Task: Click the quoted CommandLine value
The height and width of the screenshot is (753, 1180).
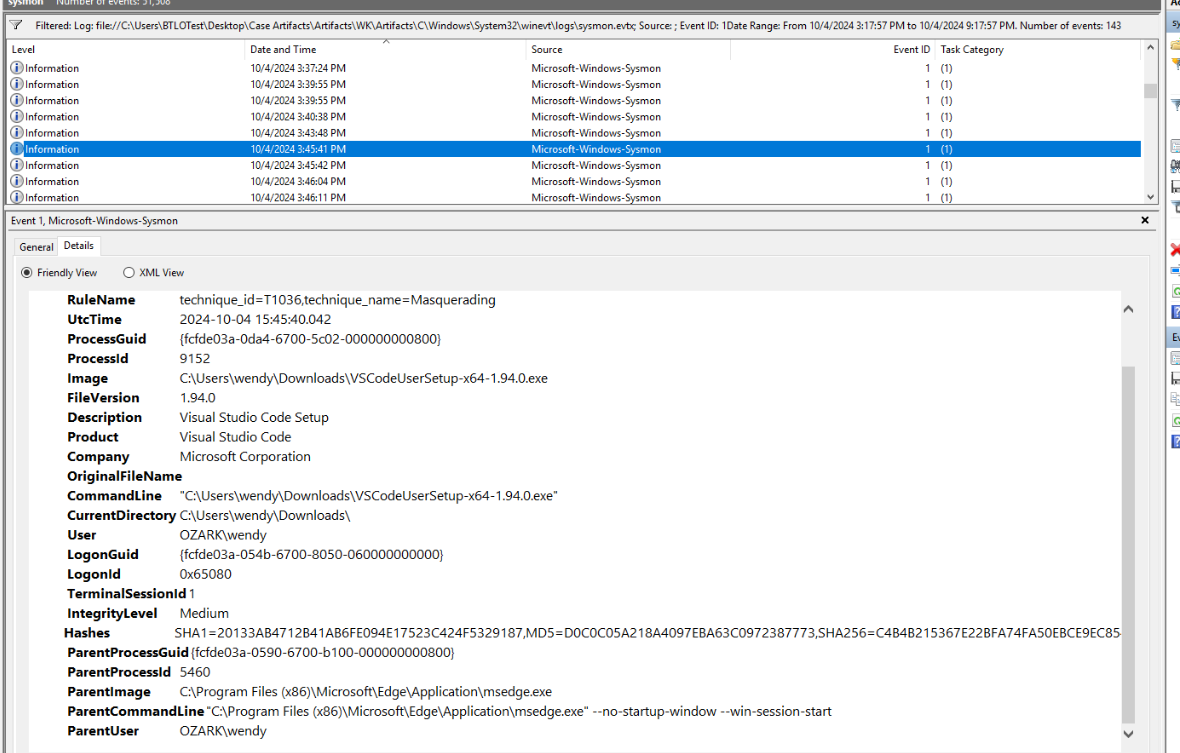Action: (x=368, y=495)
